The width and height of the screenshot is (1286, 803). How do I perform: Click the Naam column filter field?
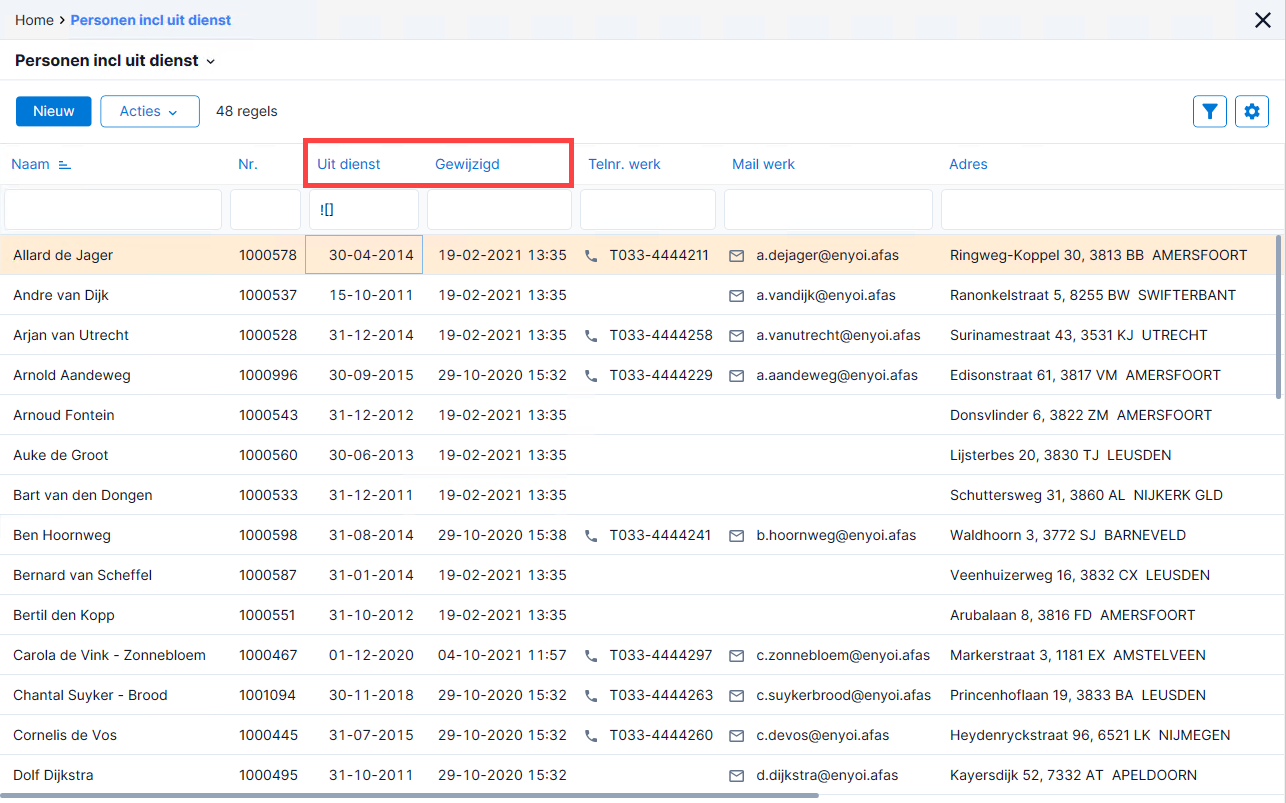[x=113, y=210]
